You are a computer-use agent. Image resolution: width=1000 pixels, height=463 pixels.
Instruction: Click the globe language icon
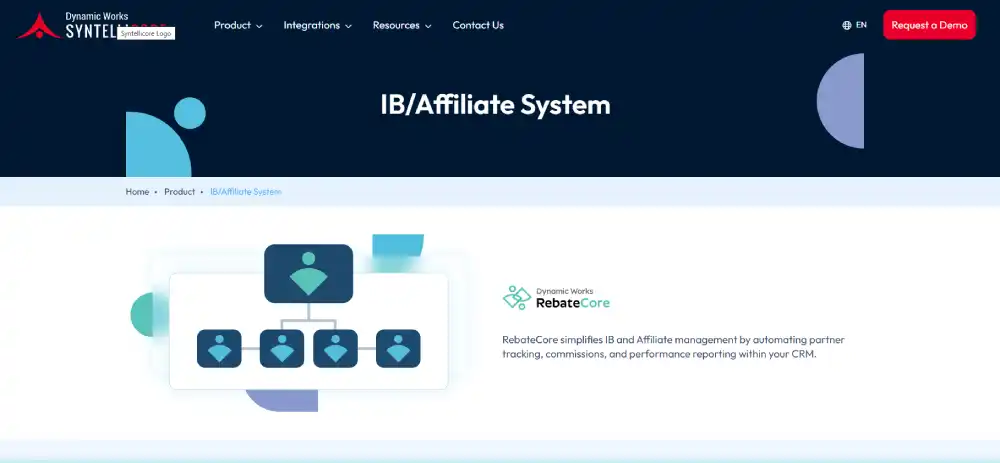847,26
